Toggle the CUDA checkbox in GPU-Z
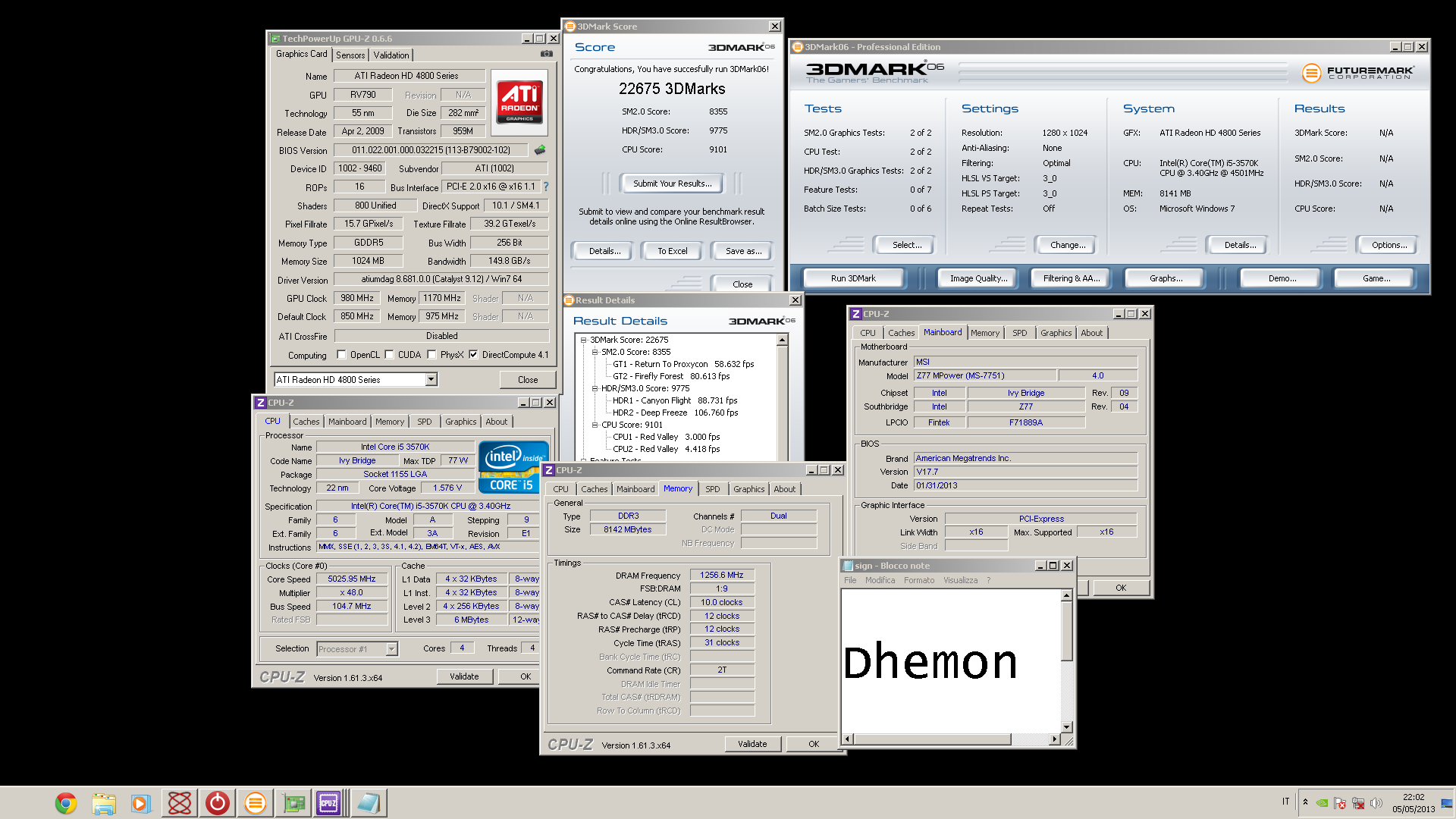The image size is (1456, 819). 389,354
